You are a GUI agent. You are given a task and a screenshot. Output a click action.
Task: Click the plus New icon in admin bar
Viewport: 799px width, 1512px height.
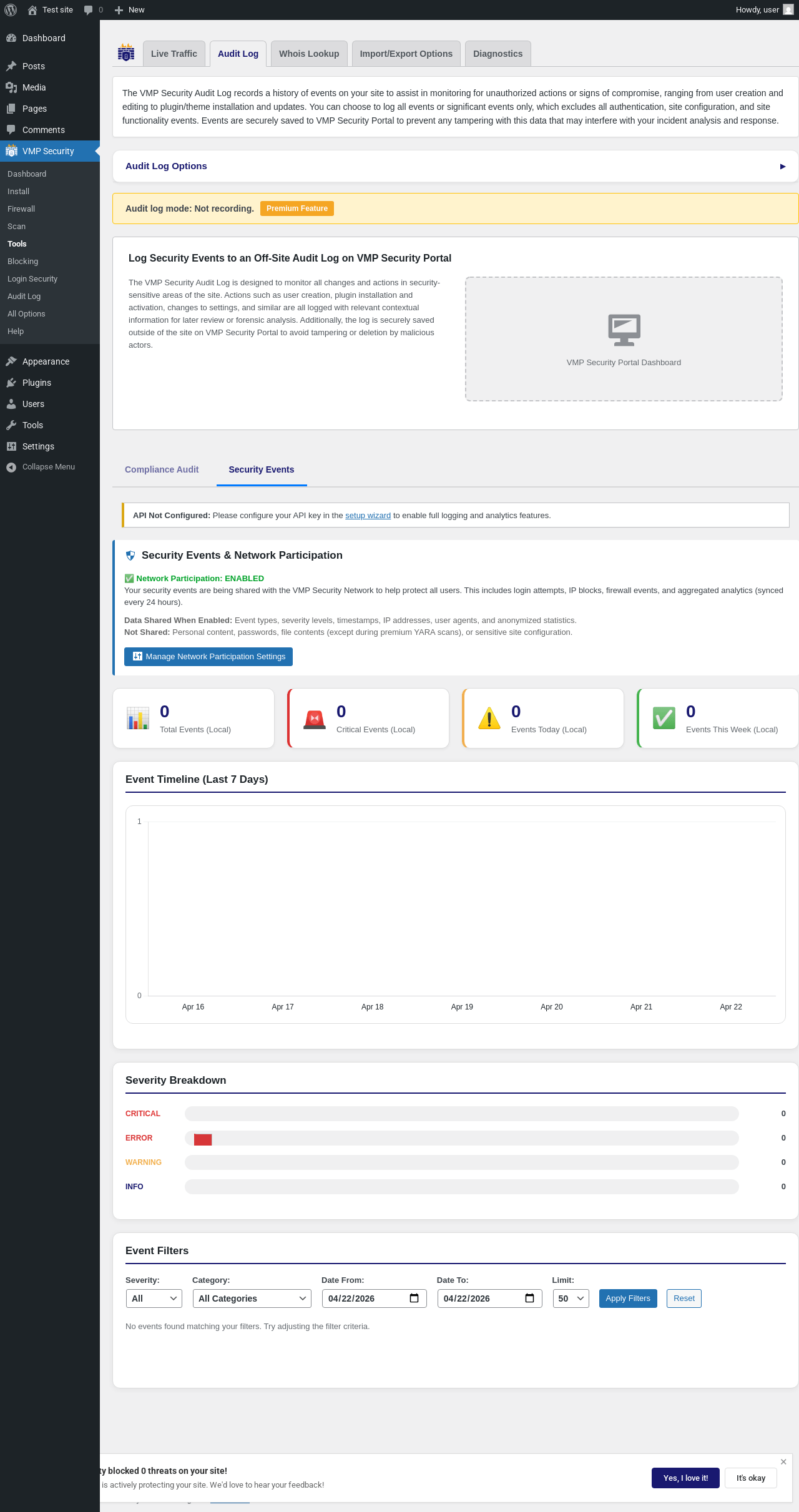(x=119, y=10)
